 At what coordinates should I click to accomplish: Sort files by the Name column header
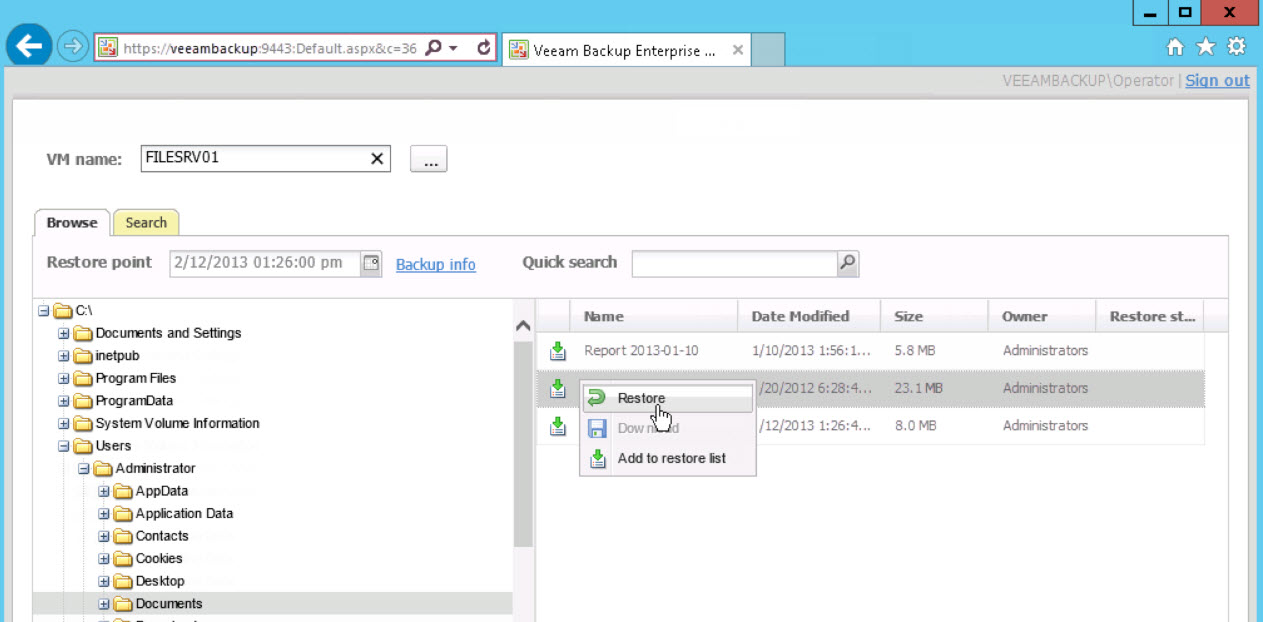point(653,316)
